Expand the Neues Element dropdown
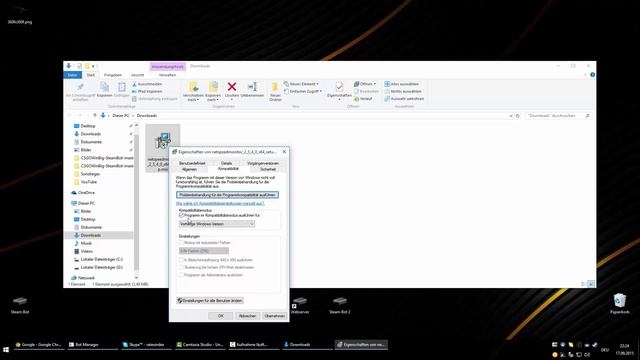 point(301,84)
